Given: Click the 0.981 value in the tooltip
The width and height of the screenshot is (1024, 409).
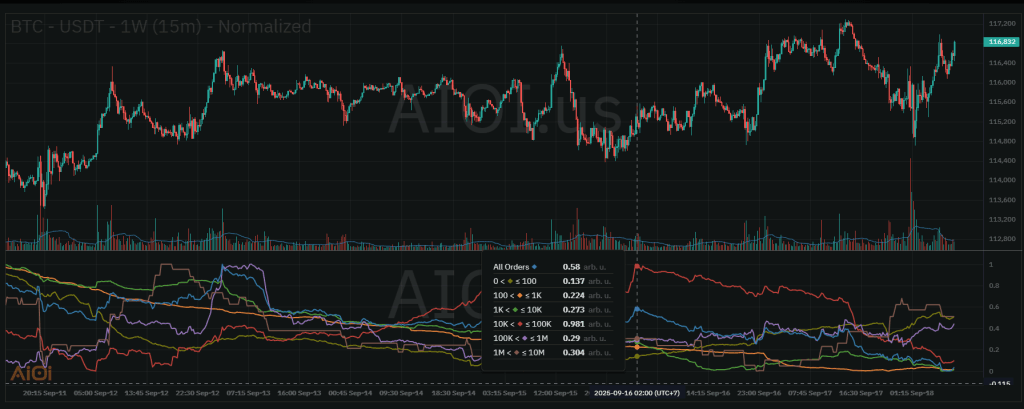Looking at the screenshot, I should point(574,325).
